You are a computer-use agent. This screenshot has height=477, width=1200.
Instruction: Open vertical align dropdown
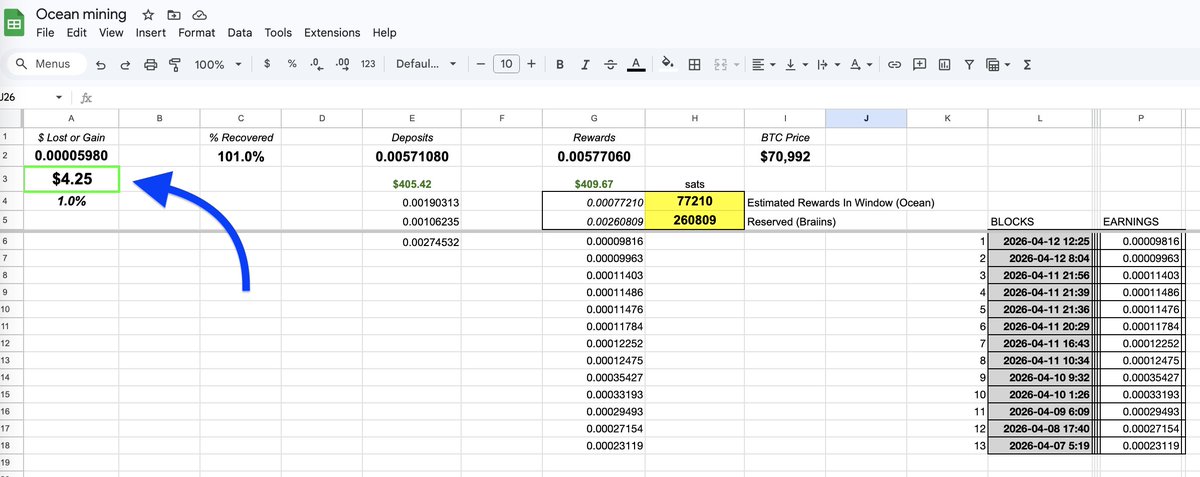coord(795,64)
